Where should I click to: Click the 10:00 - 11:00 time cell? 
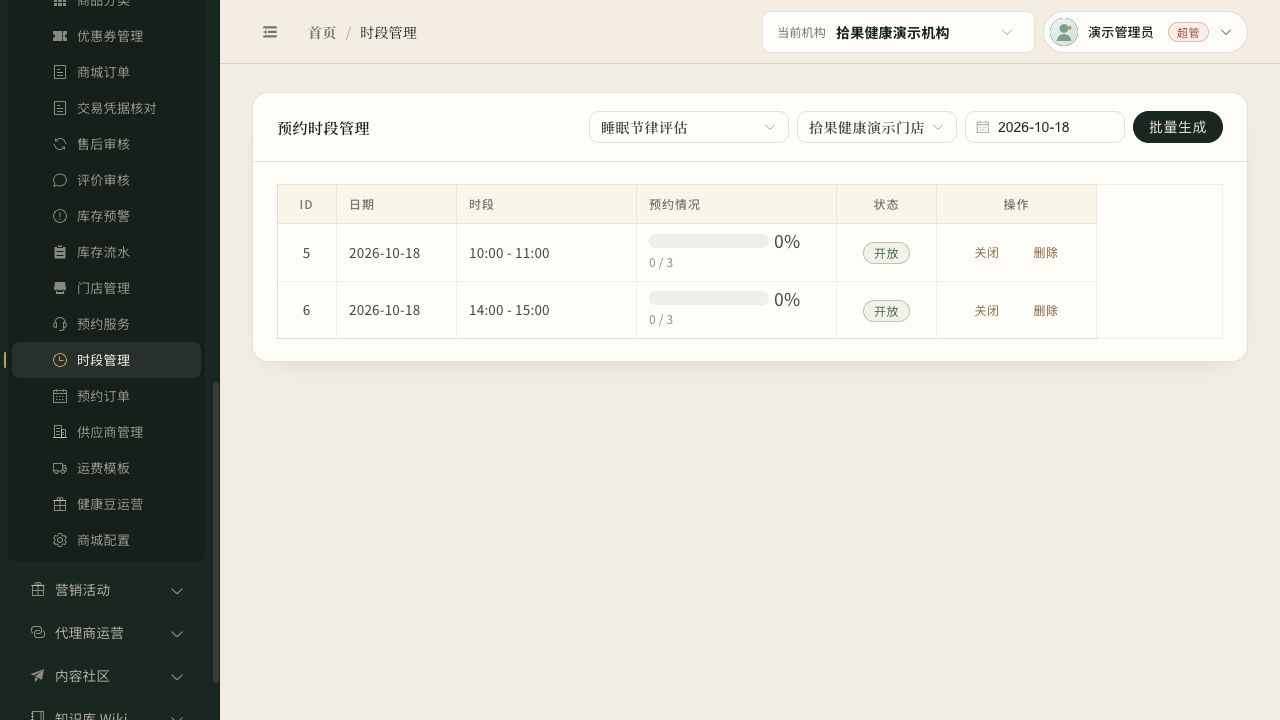[x=546, y=253]
